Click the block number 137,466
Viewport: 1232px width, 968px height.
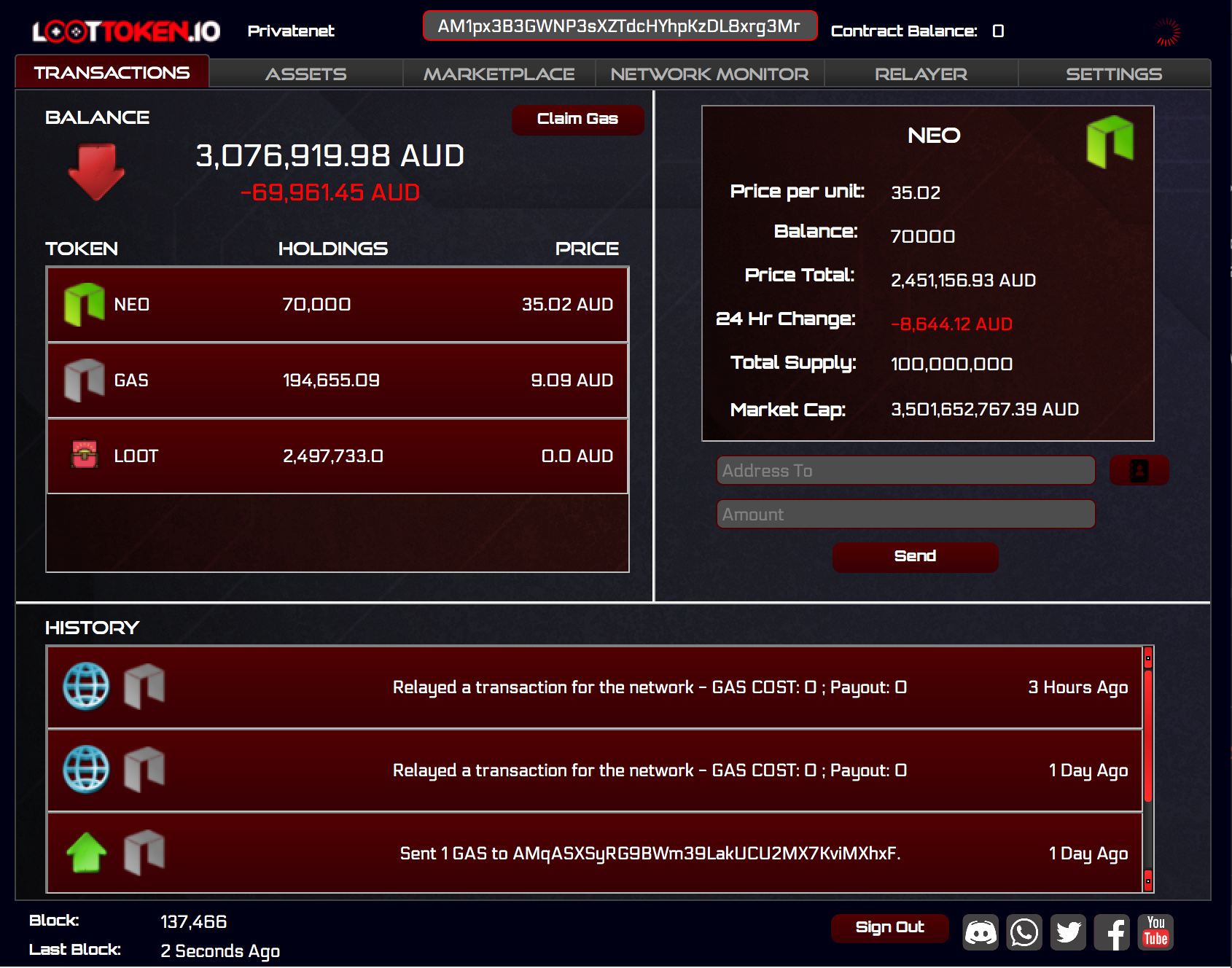click(x=193, y=921)
